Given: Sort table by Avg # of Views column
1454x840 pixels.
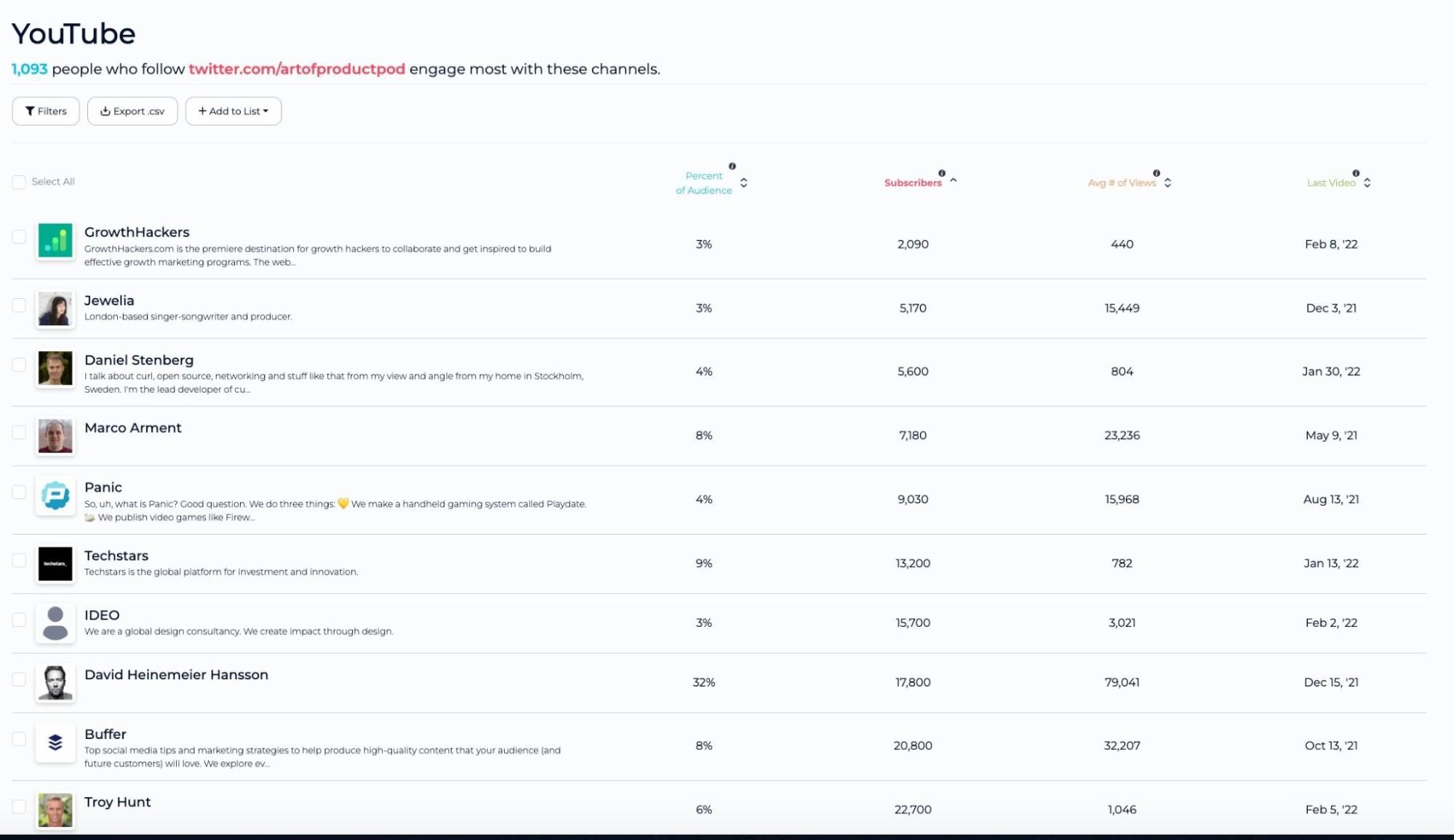Looking at the screenshot, I should pyautogui.click(x=1167, y=183).
